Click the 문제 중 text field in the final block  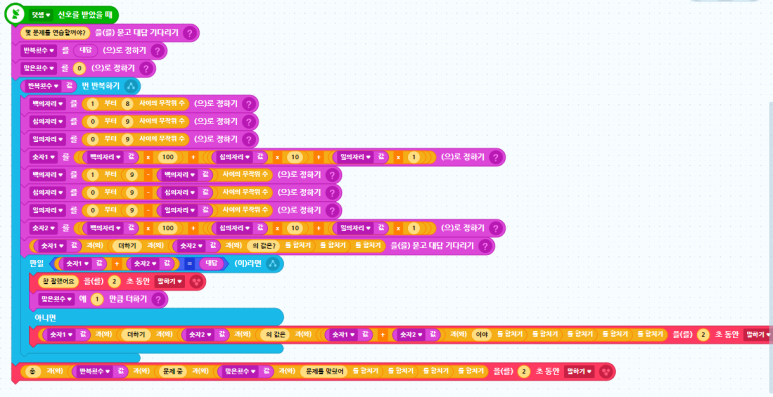173,371
